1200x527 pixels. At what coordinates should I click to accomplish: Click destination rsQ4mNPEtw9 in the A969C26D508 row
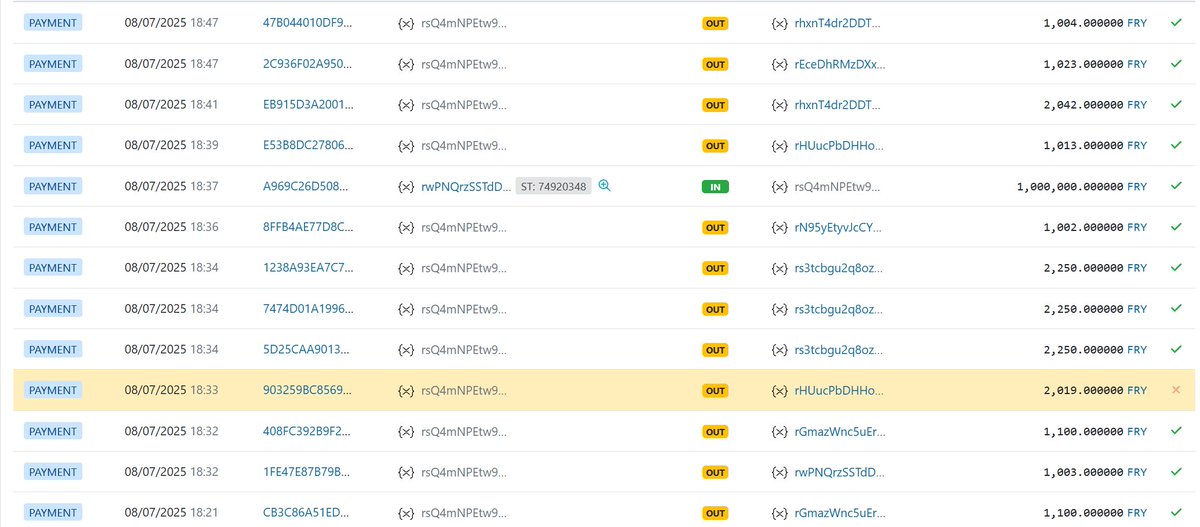click(838, 186)
